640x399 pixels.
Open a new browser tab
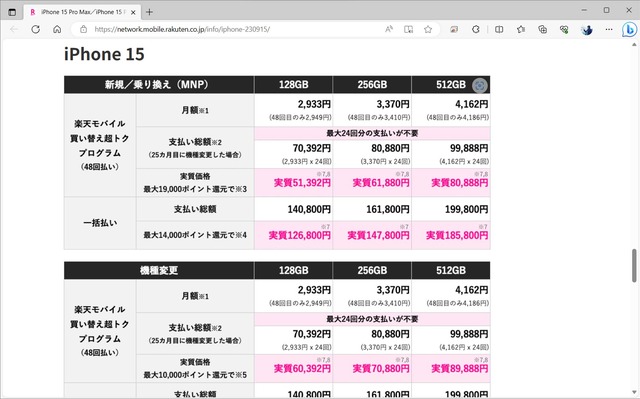tap(149, 12)
